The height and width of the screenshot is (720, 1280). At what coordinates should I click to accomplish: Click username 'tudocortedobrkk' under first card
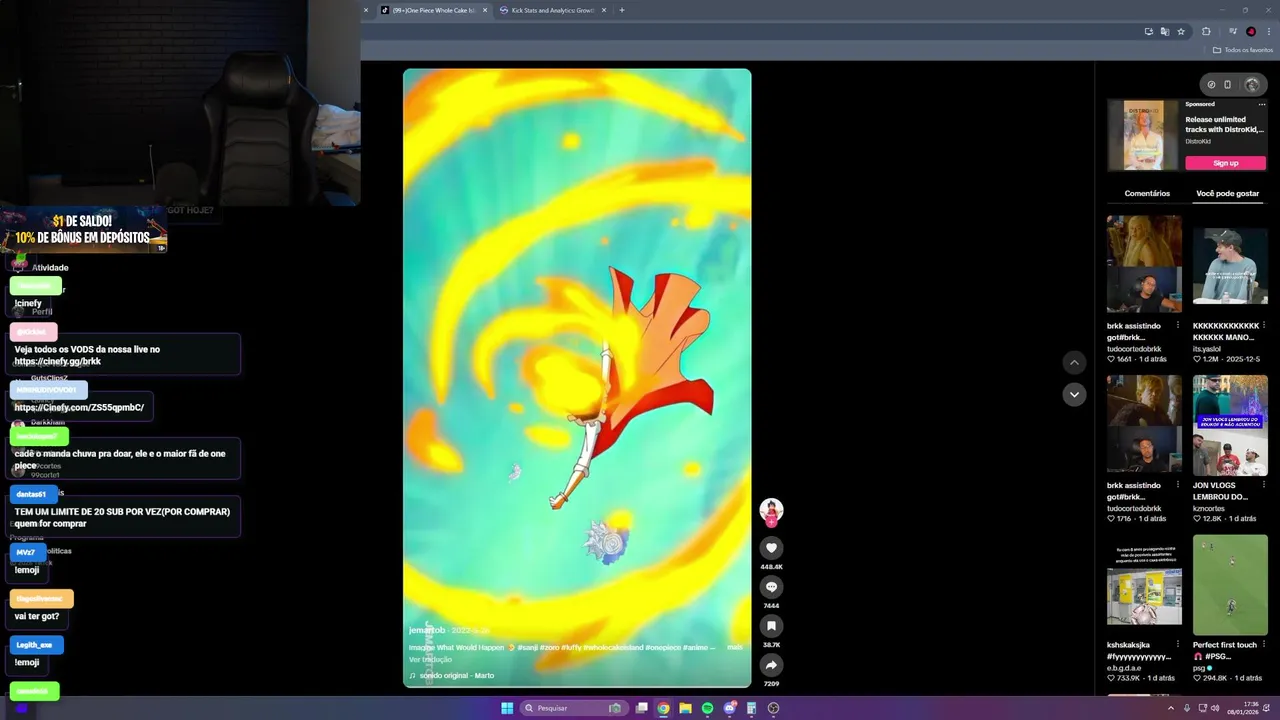(1134, 349)
